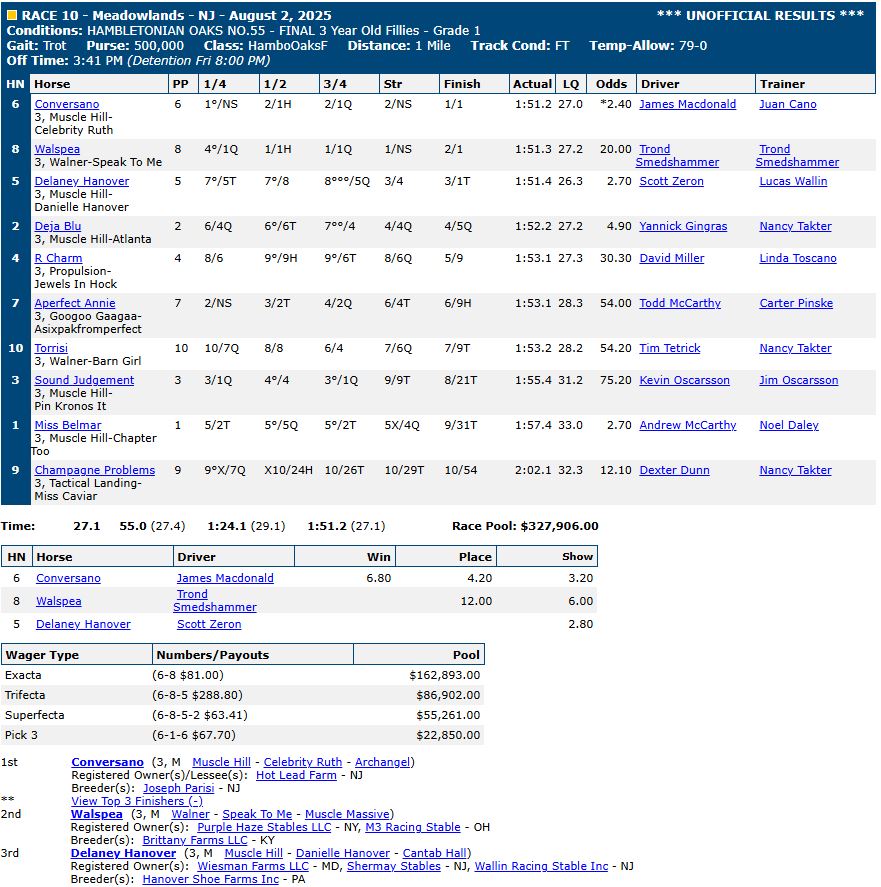Viewport: 881px width, 887px height.
Task: Open Wallin Racing Stable Inc owner link
Action: click(x=541, y=866)
